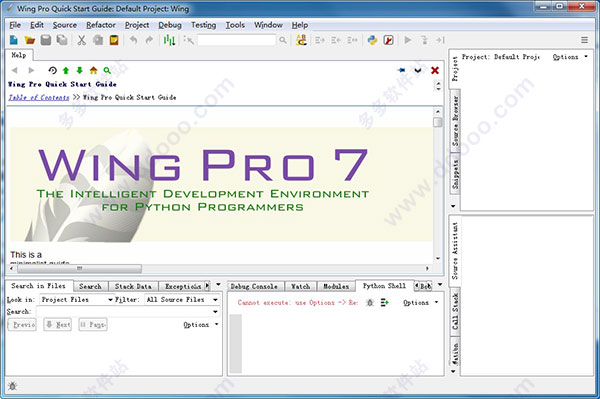Open the Source menu
The height and width of the screenshot is (399, 600).
[x=65, y=25]
